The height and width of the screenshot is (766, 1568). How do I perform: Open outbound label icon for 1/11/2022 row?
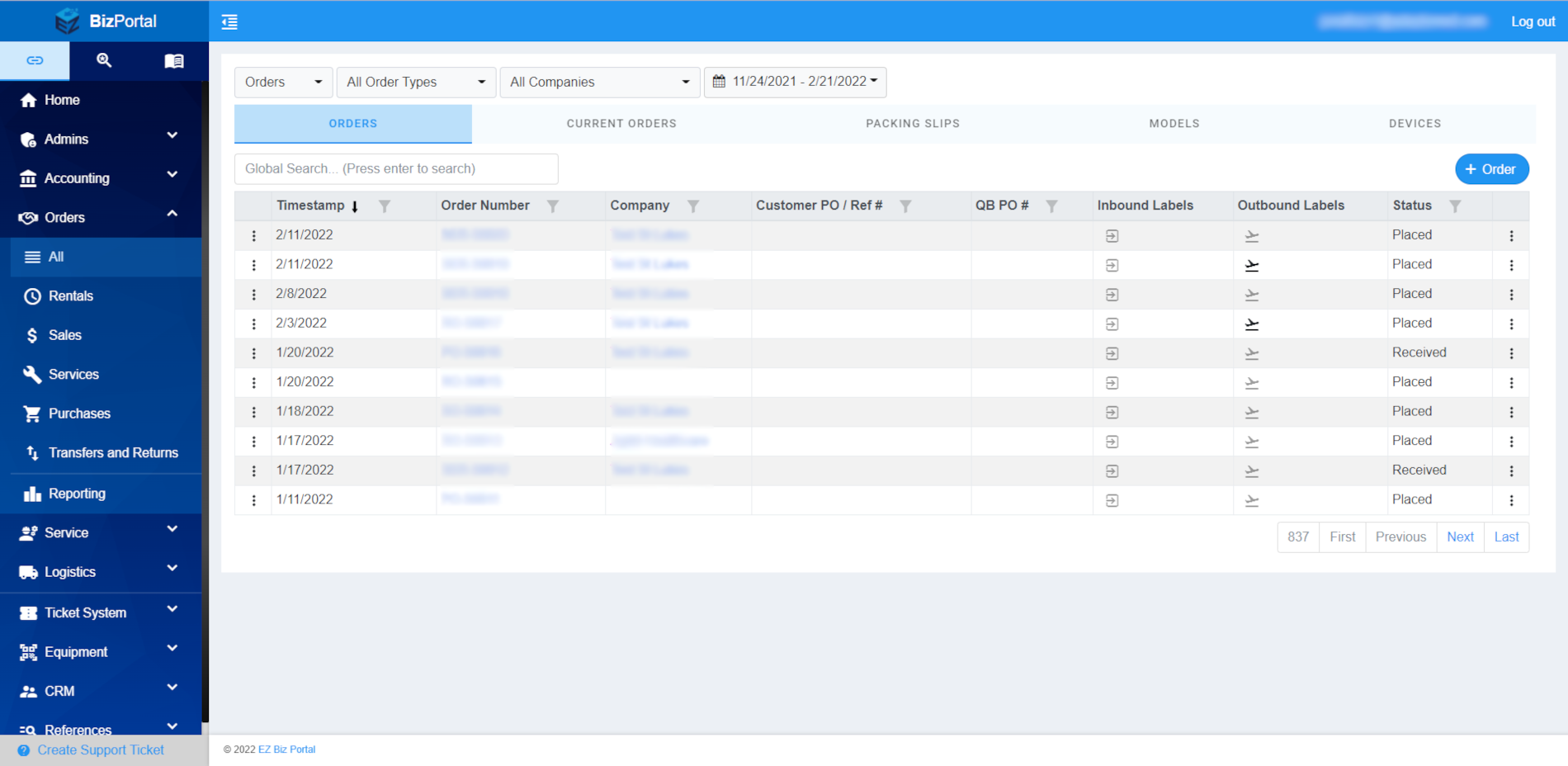[1252, 500]
